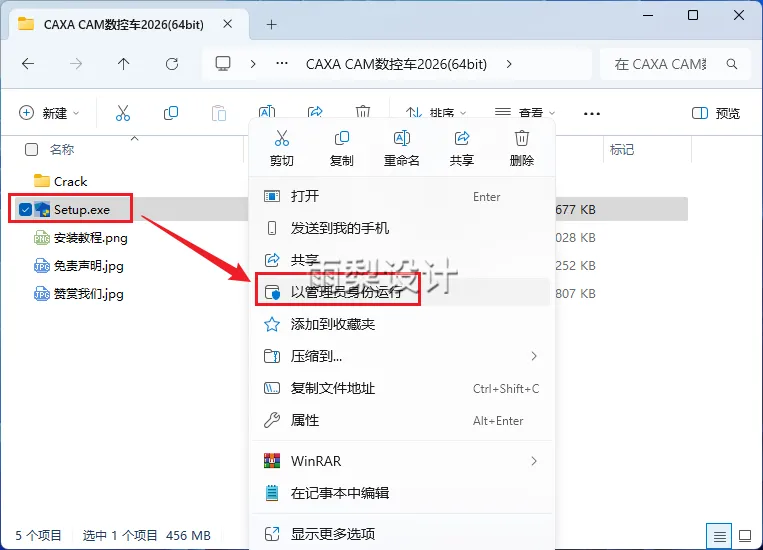This screenshot has width=763, height=550.
Task: Choose 以管理员身份运行 from the context menu
Action: point(401,292)
